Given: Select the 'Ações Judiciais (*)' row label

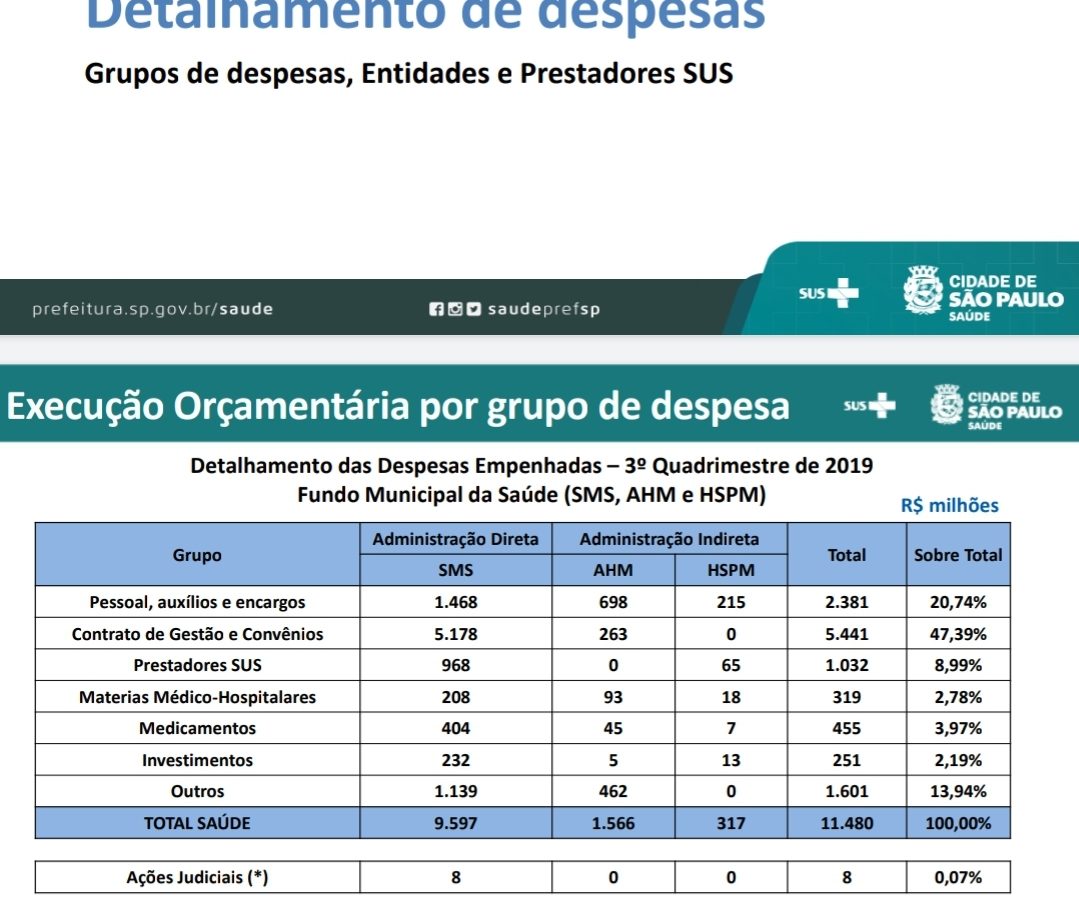Looking at the screenshot, I should pyautogui.click(x=197, y=877).
